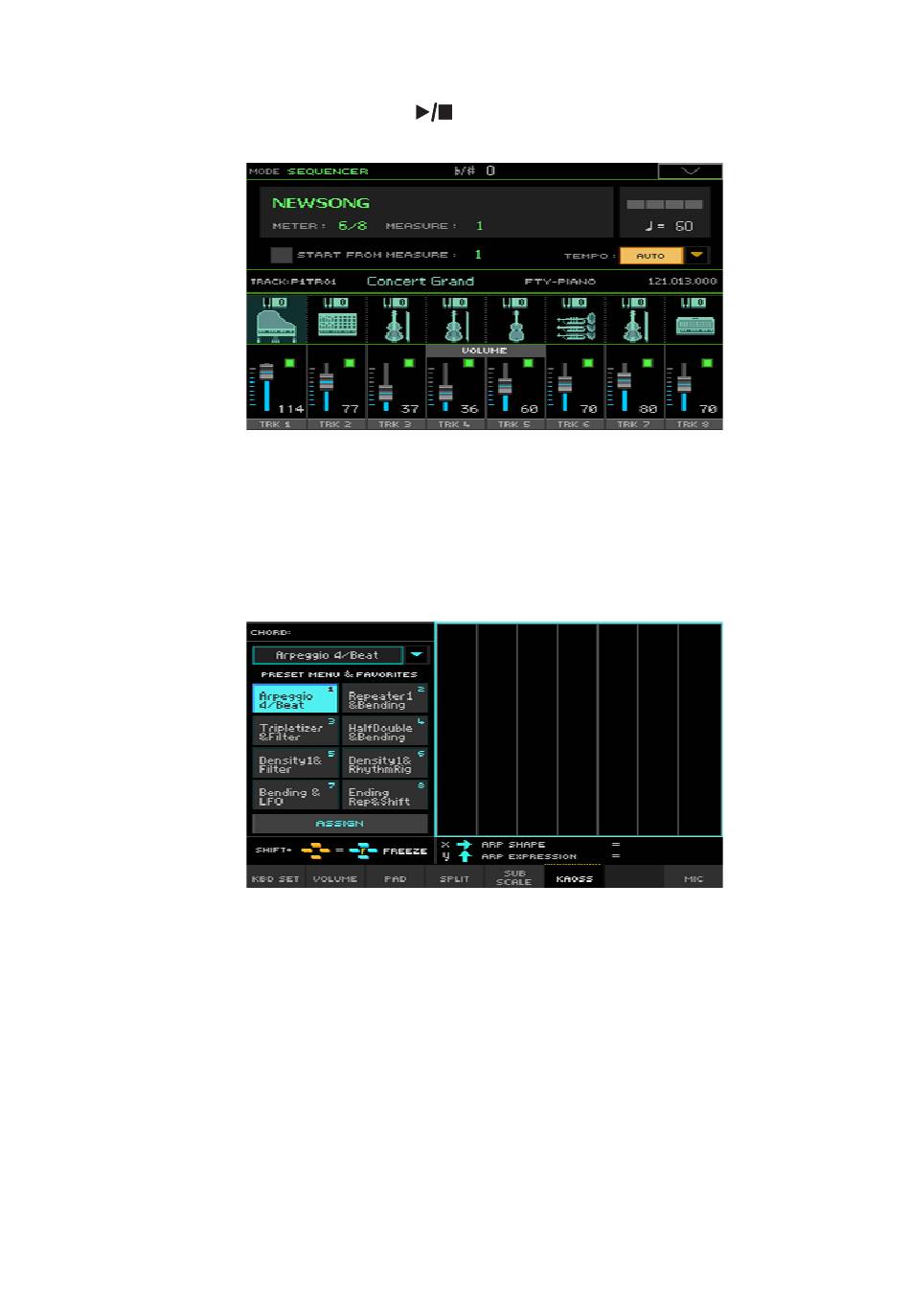Image resolution: width=910 pixels, height=1316 pixels.
Task: Select the HalfDouble & Bending preset
Action: 385,732
